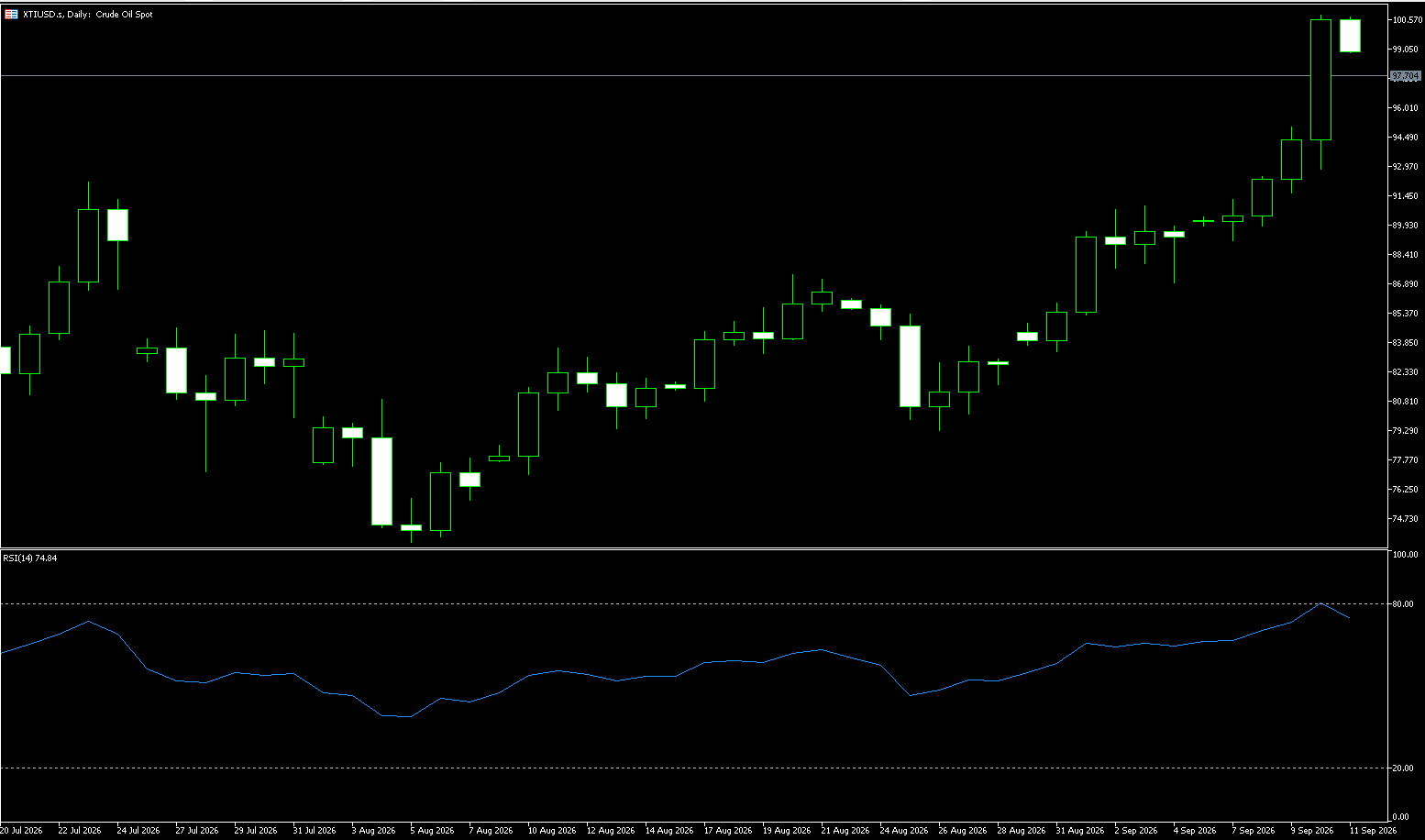
Task: Click the 11 Sep 2026 date label
Action: pyautogui.click(x=1373, y=831)
